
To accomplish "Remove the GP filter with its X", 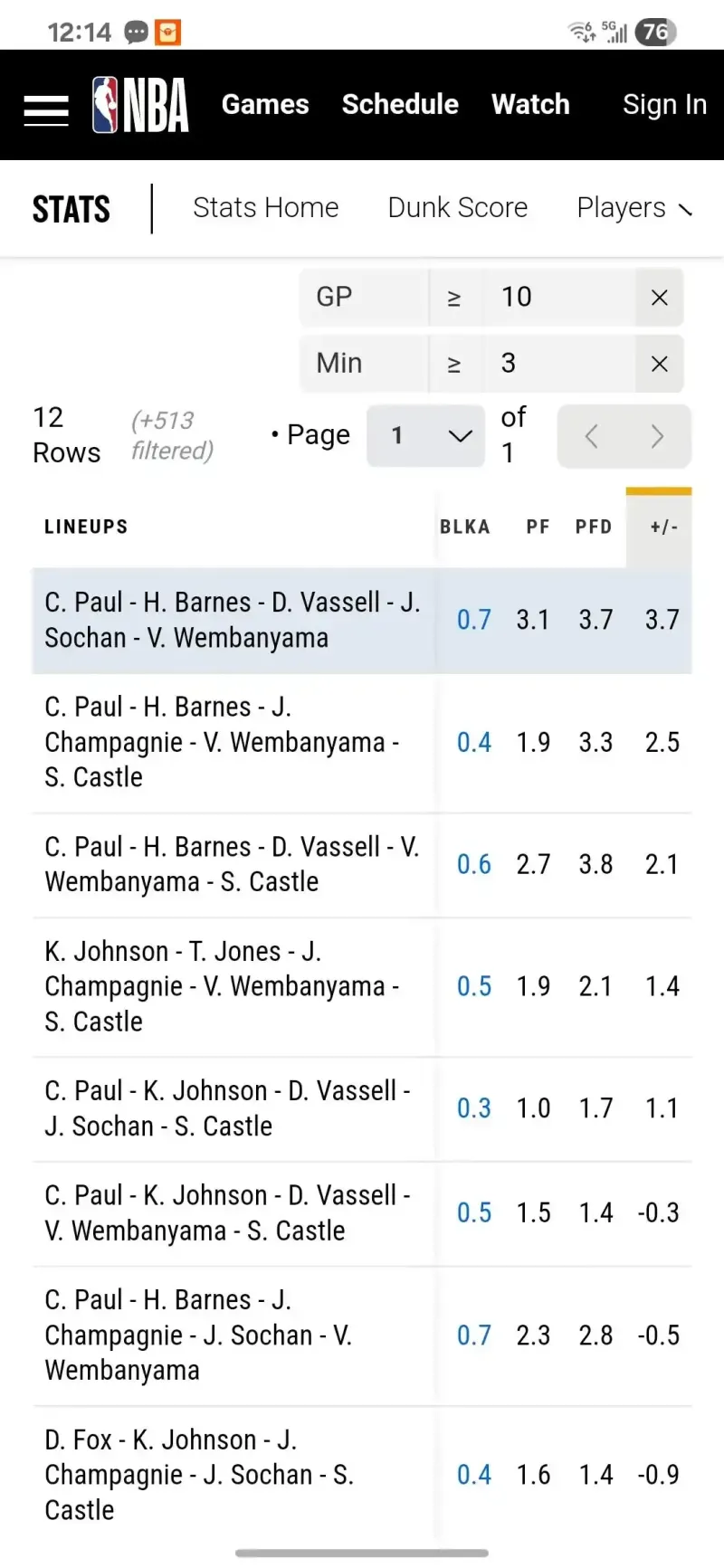I will [660, 297].
